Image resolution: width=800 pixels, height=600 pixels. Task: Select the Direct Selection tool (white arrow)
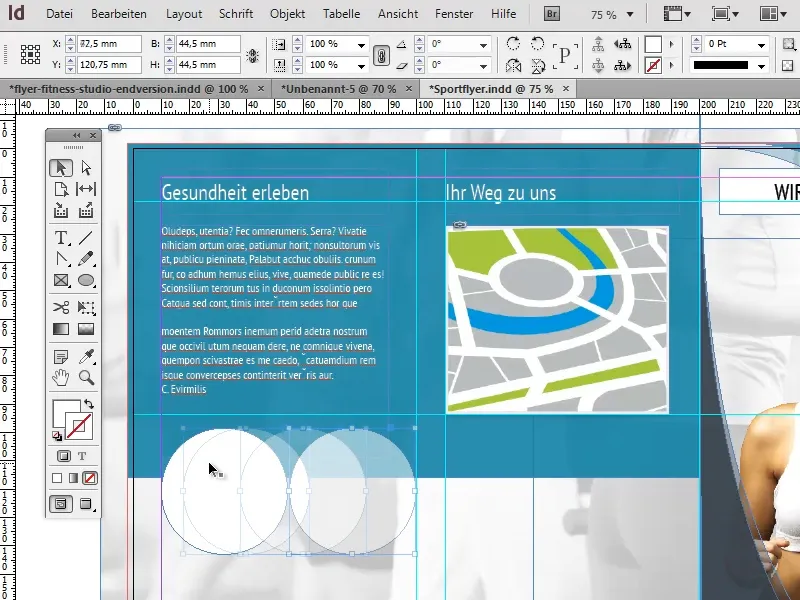pos(86,168)
